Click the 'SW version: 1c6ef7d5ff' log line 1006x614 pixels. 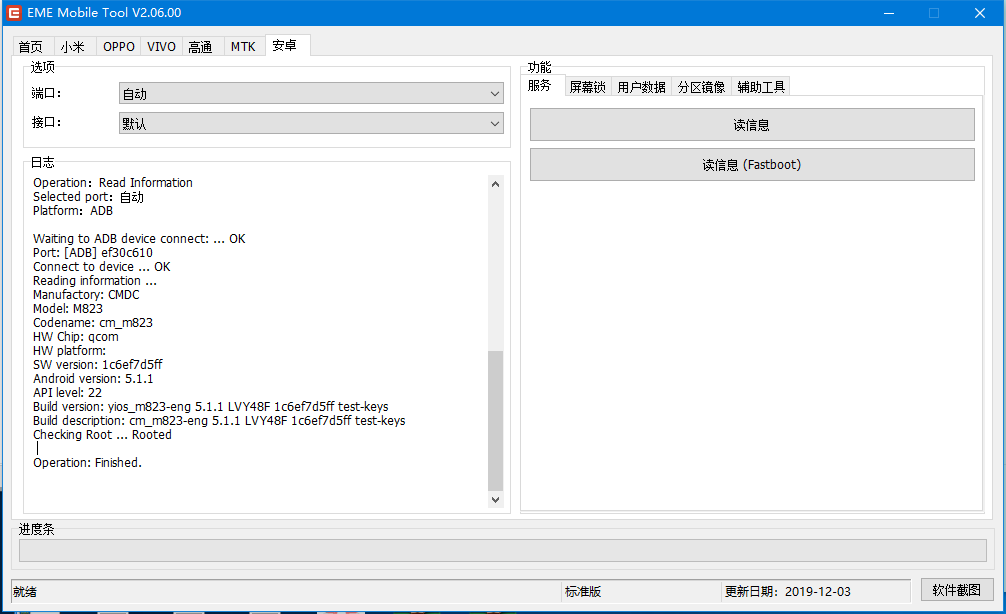[x=98, y=364]
